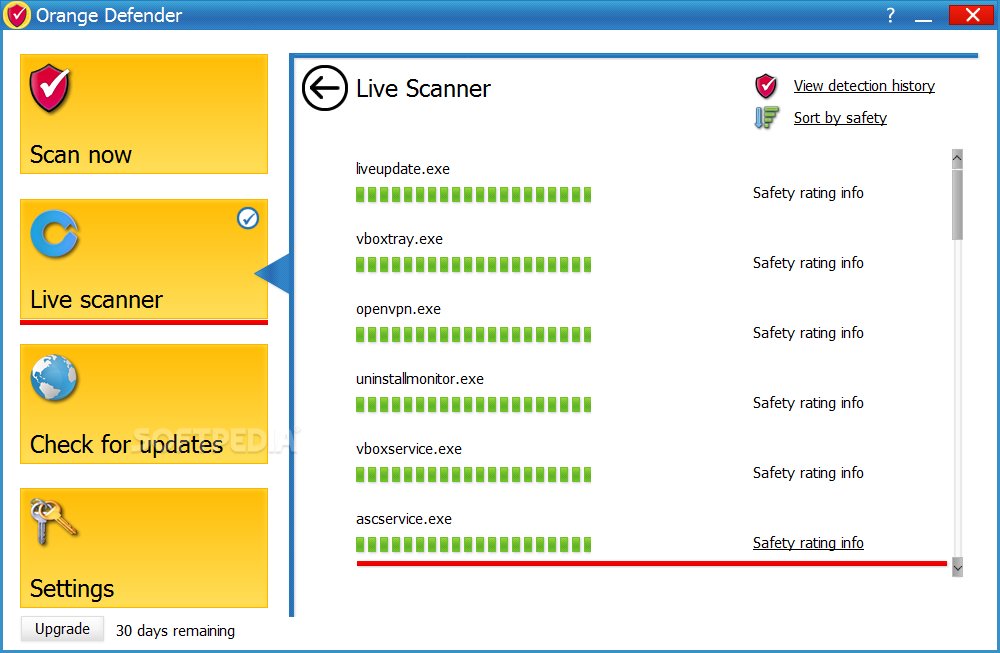Click the sort icon beside Sort by safety
Image resolution: width=1000 pixels, height=653 pixels.
click(x=766, y=118)
